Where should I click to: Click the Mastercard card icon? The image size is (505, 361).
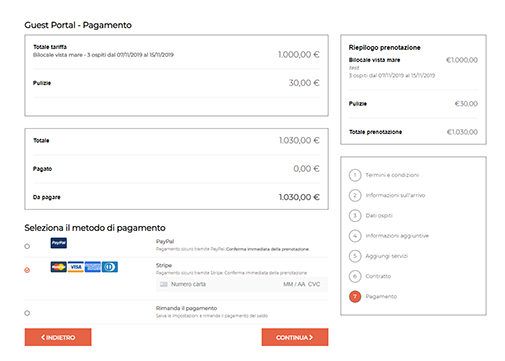(58, 267)
